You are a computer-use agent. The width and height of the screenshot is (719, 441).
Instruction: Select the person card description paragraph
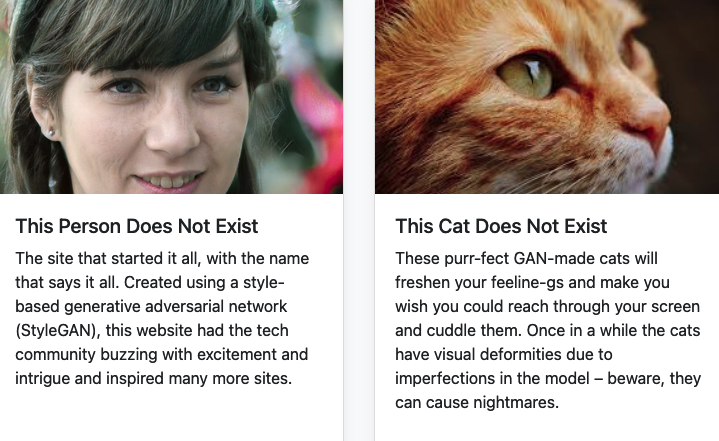coord(162,319)
